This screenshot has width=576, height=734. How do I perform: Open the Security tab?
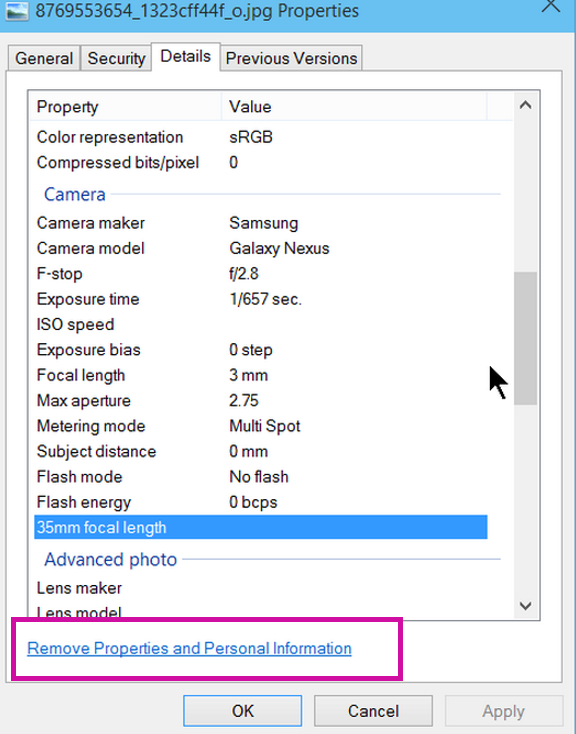tap(116, 59)
